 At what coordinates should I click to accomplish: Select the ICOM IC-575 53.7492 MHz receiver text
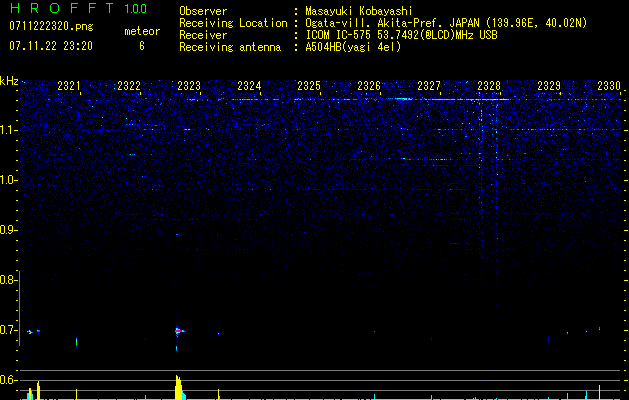click(401, 35)
